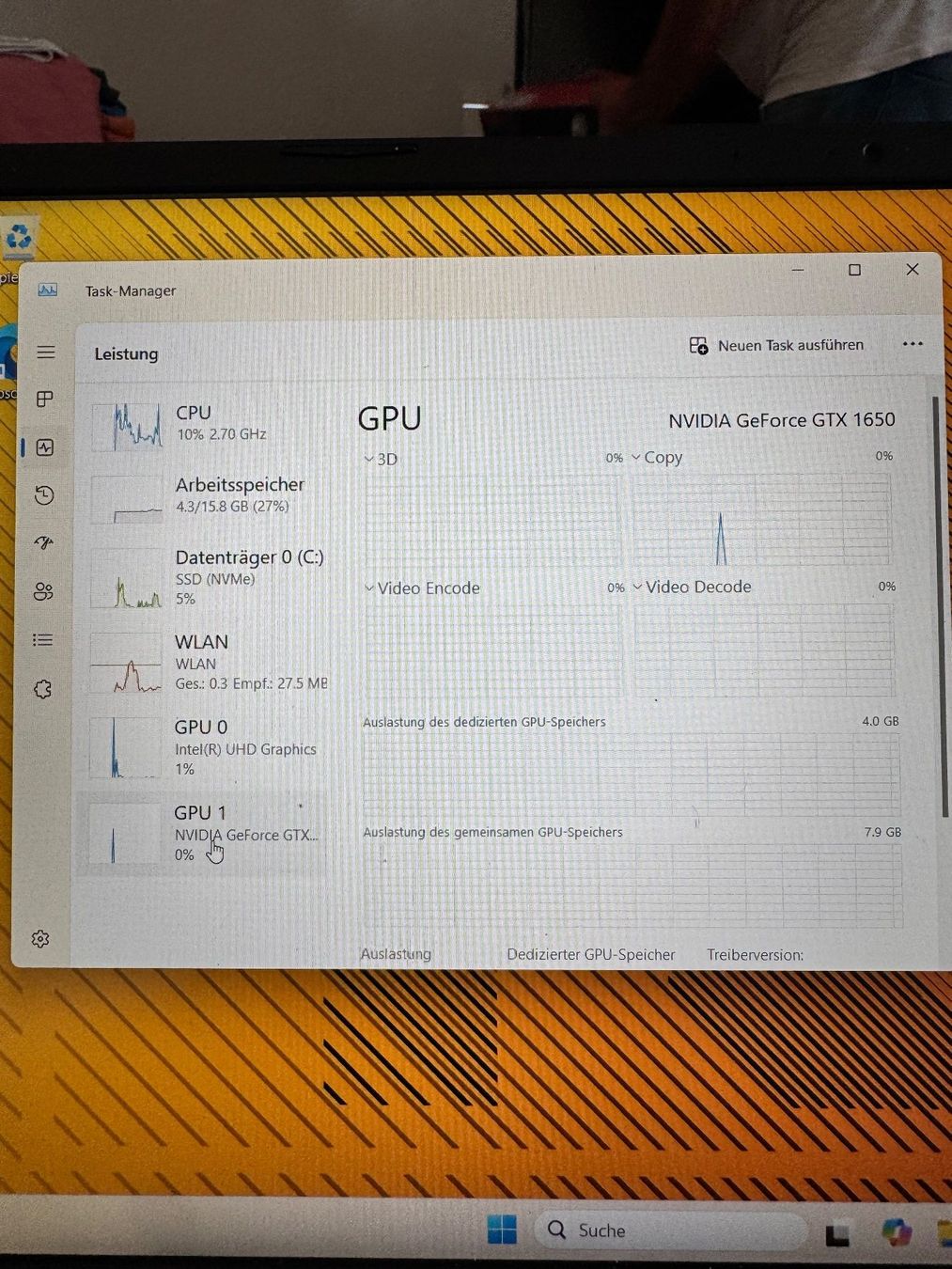Image resolution: width=952 pixels, height=1269 pixels.
Task: Open the Users page icon
Action: pos(43,591)
